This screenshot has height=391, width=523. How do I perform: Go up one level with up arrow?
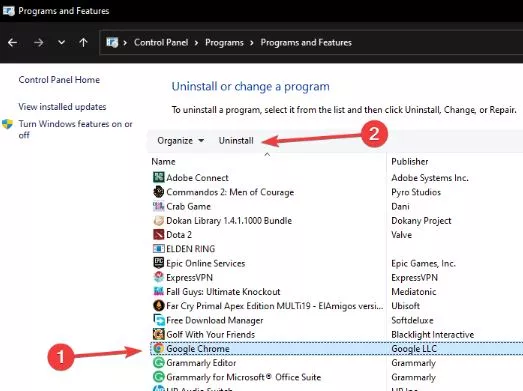click(83, 42)
